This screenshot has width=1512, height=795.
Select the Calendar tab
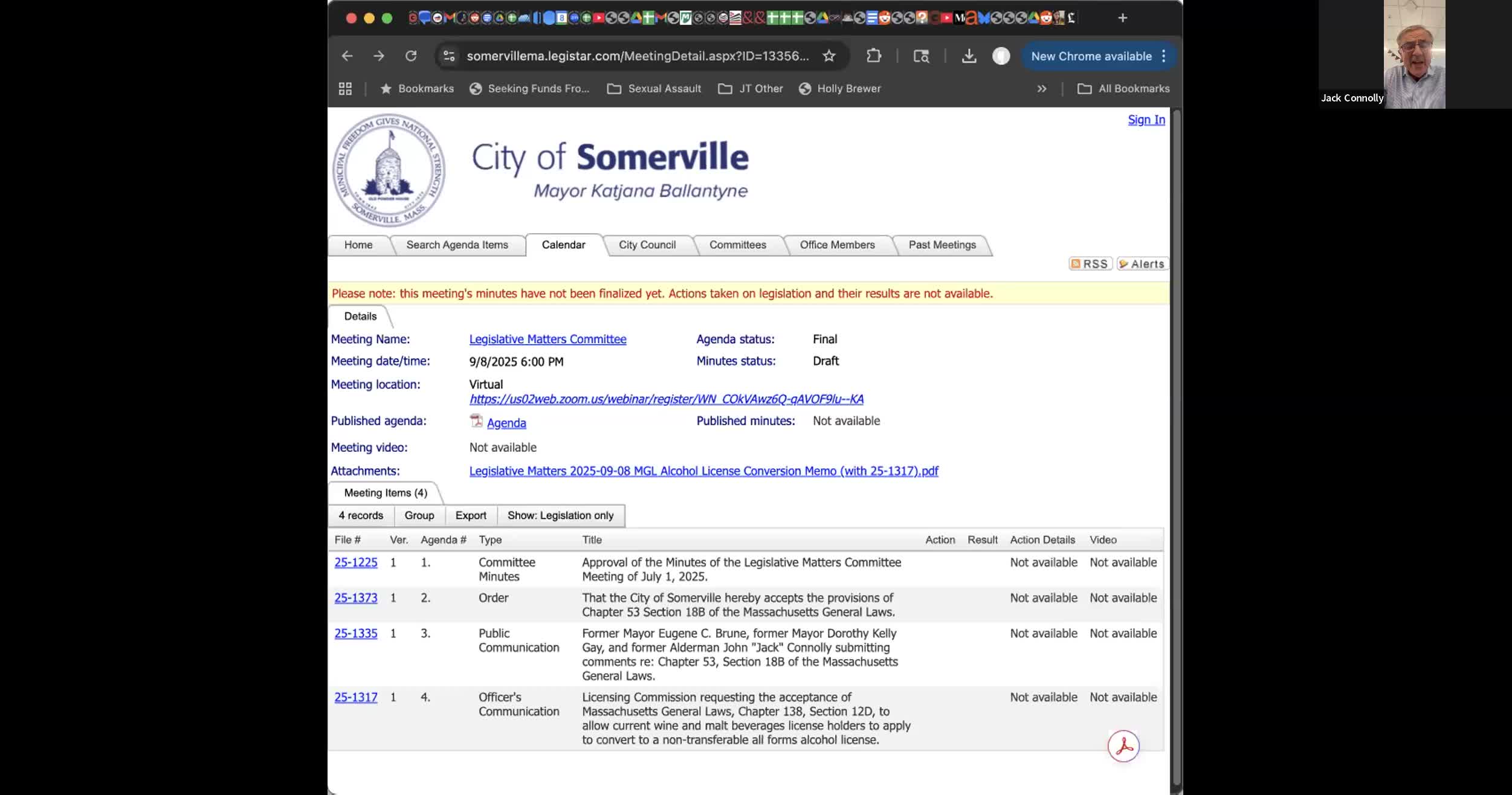tap(563, 245)
